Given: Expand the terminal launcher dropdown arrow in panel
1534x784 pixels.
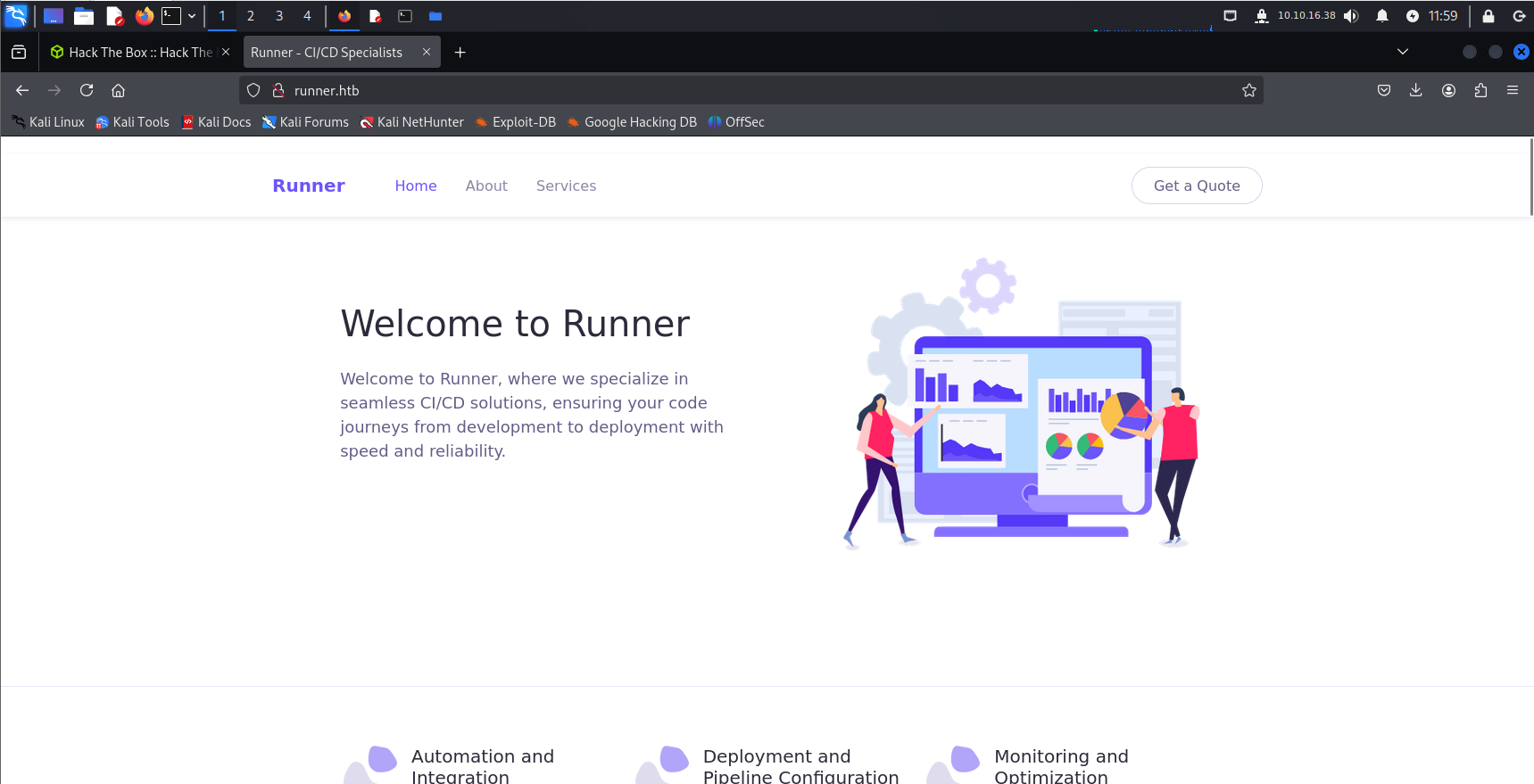Looking at the screenshot, I should coord(192,16).
